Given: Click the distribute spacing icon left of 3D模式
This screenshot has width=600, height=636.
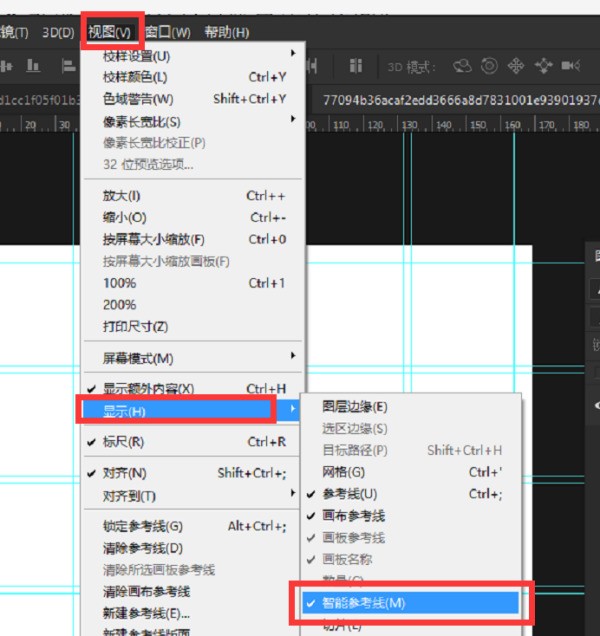Looking at the screenshot, I should click(x=355, y=66).
